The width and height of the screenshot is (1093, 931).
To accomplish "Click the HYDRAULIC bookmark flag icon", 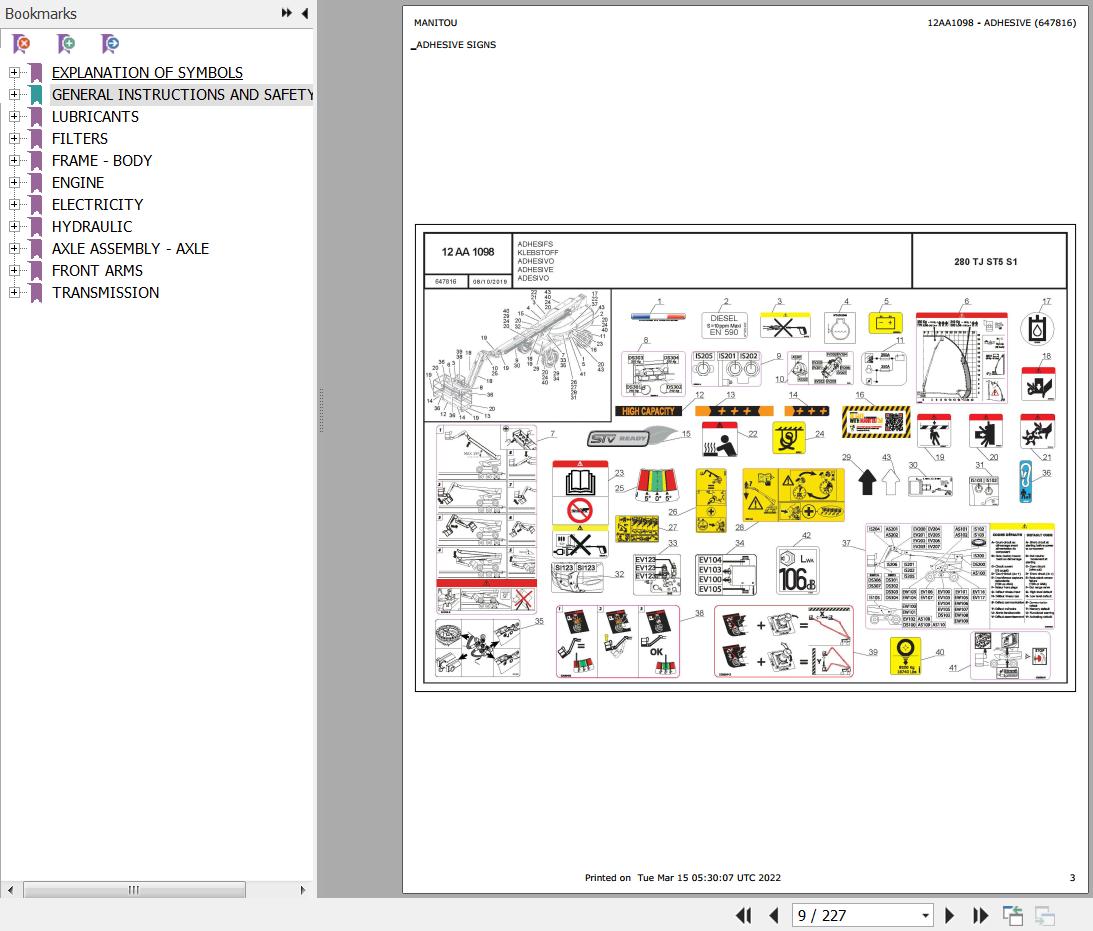I will point(36,226).
